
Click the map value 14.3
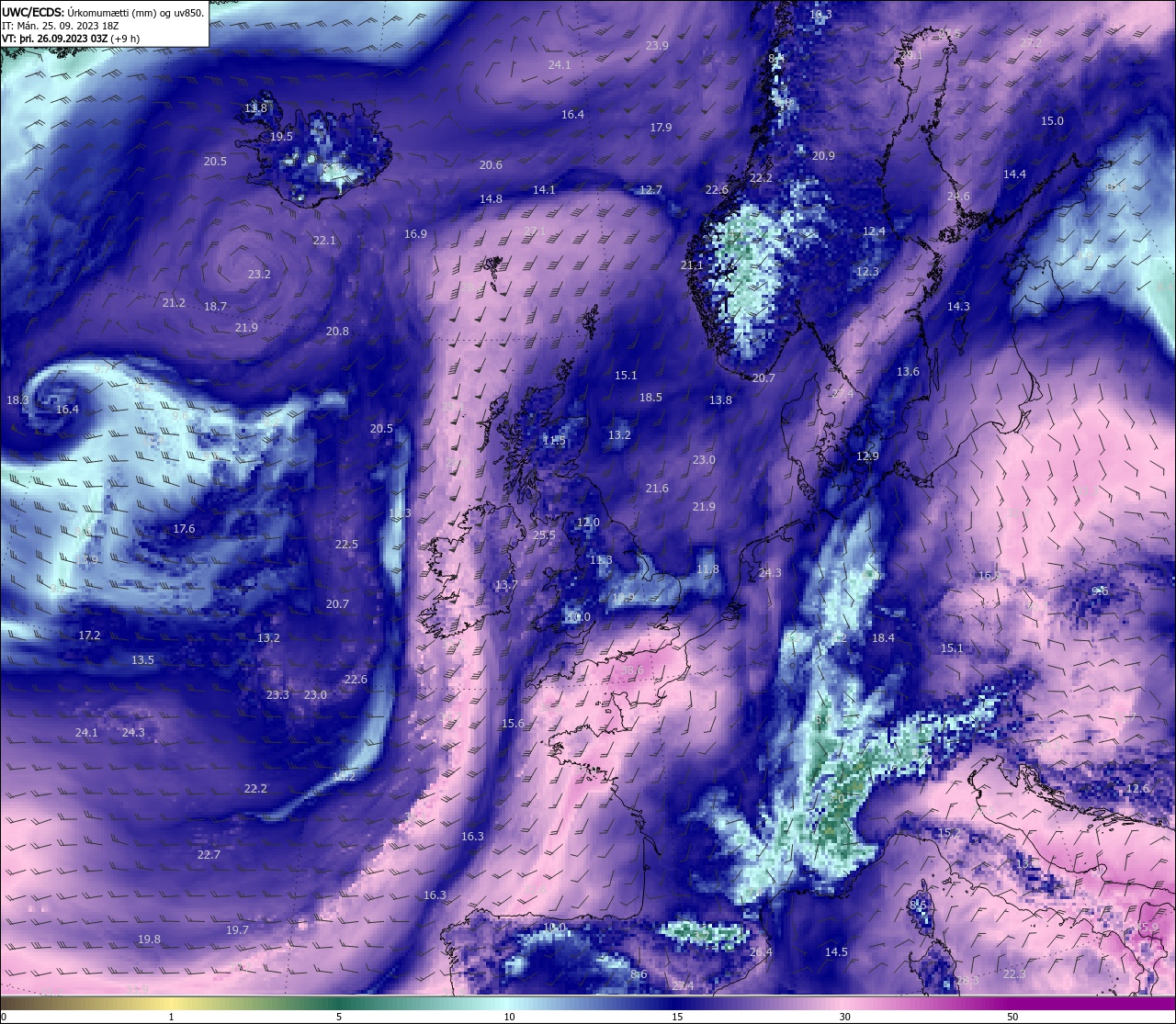click(958, 307)
